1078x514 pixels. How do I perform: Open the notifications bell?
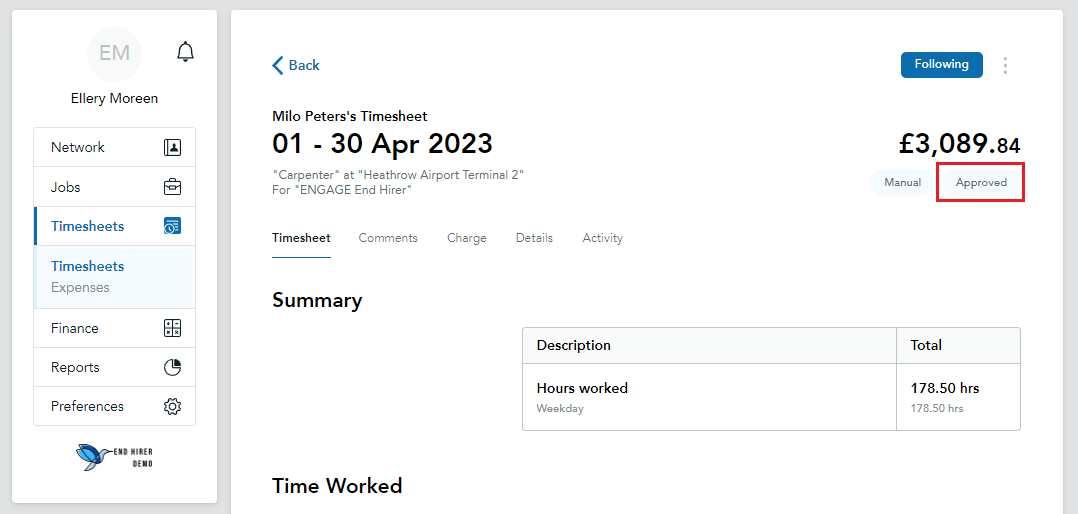tap(185, 52)
